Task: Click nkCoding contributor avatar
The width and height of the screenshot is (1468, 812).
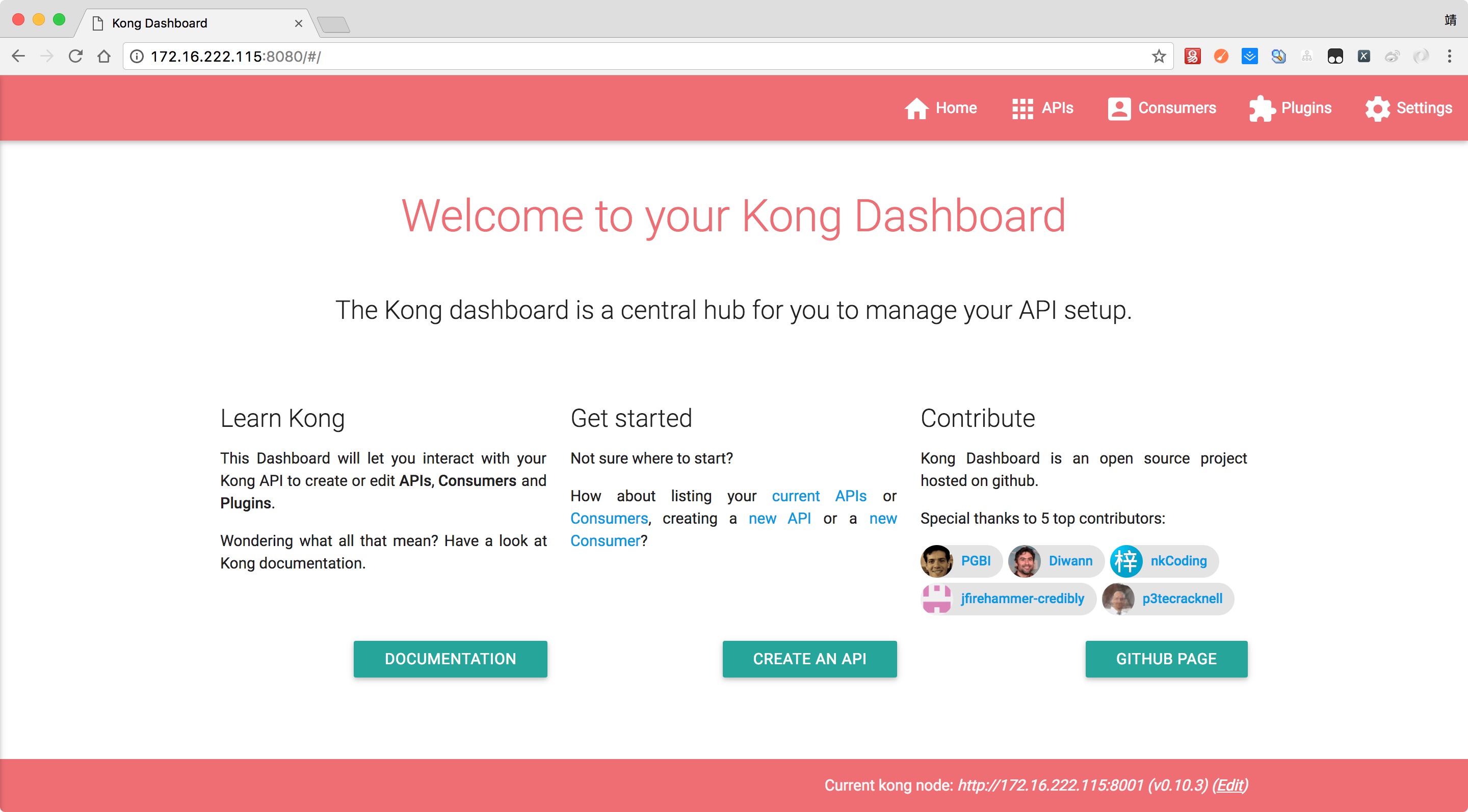Action: click(1126, 561)
